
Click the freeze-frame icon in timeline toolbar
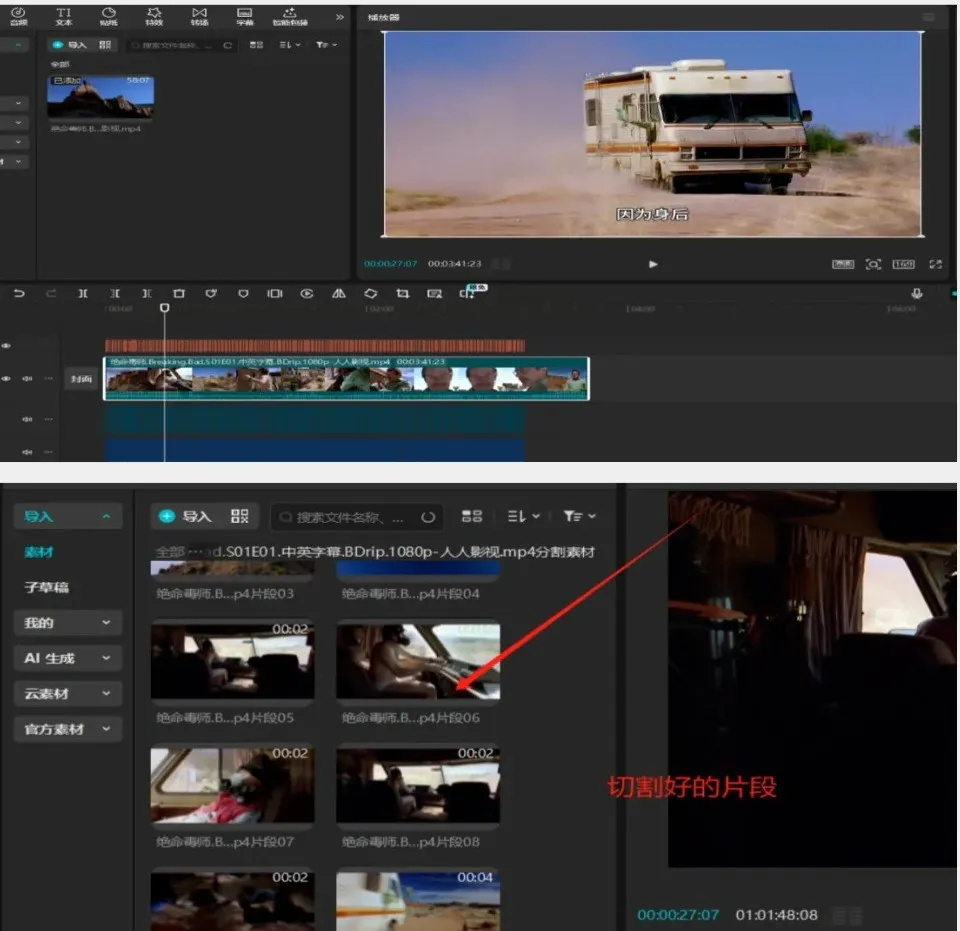275,294
